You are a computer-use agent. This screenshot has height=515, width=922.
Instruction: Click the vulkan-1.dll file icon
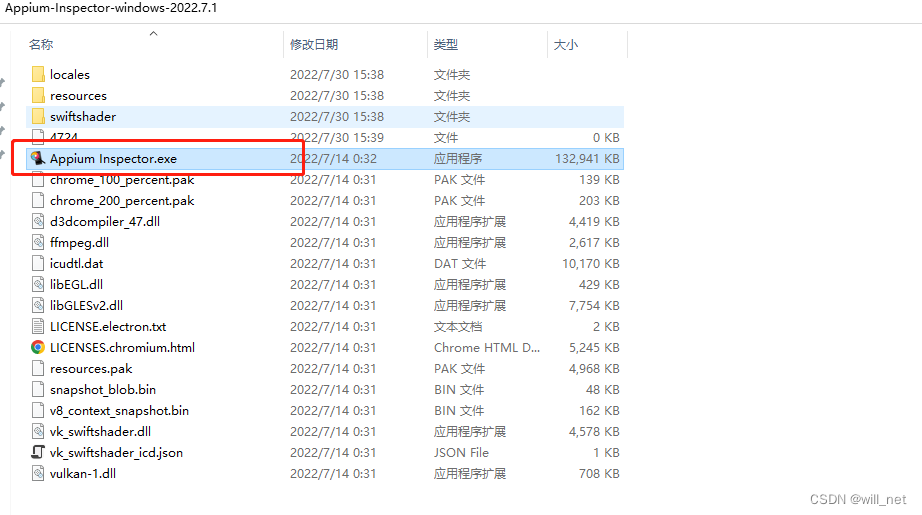coord(38,473)
